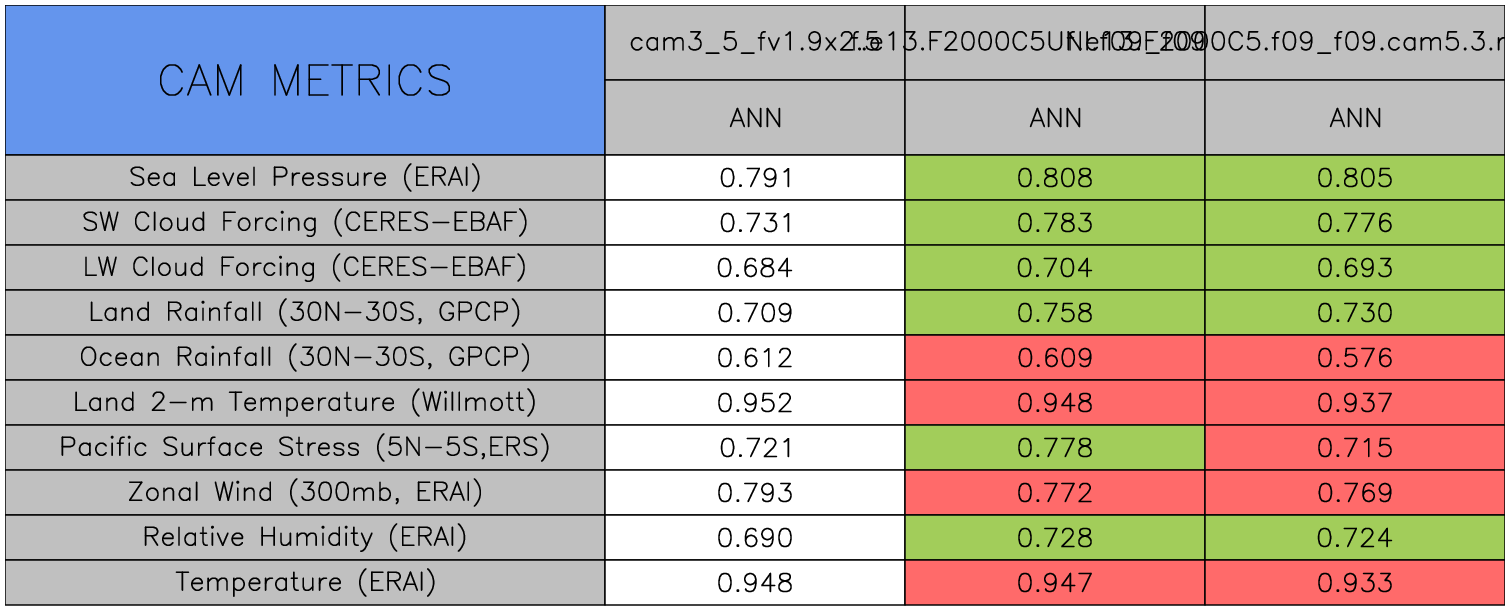Click the green cell showing 0.808
1510x611 pixels.
1055,178
